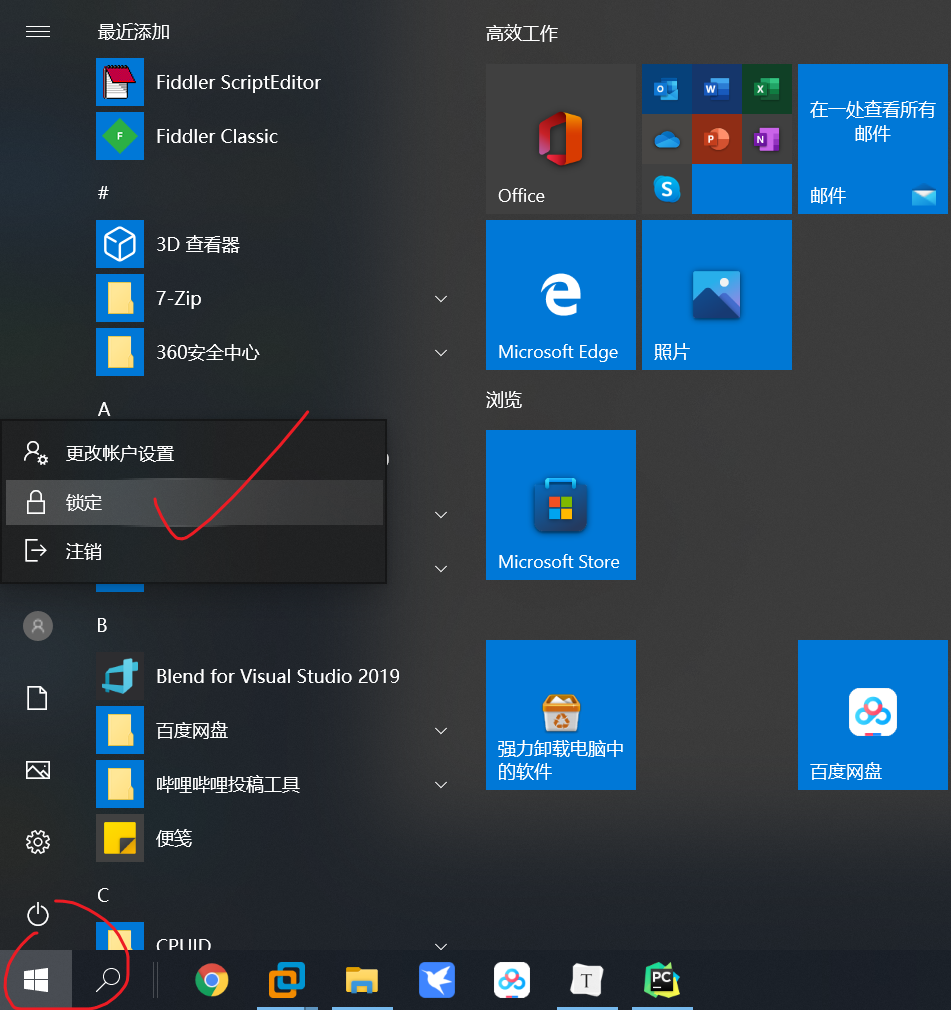Click the hamburger menu at top left
Screen dimensions: 951x1010
coord(38,32)
